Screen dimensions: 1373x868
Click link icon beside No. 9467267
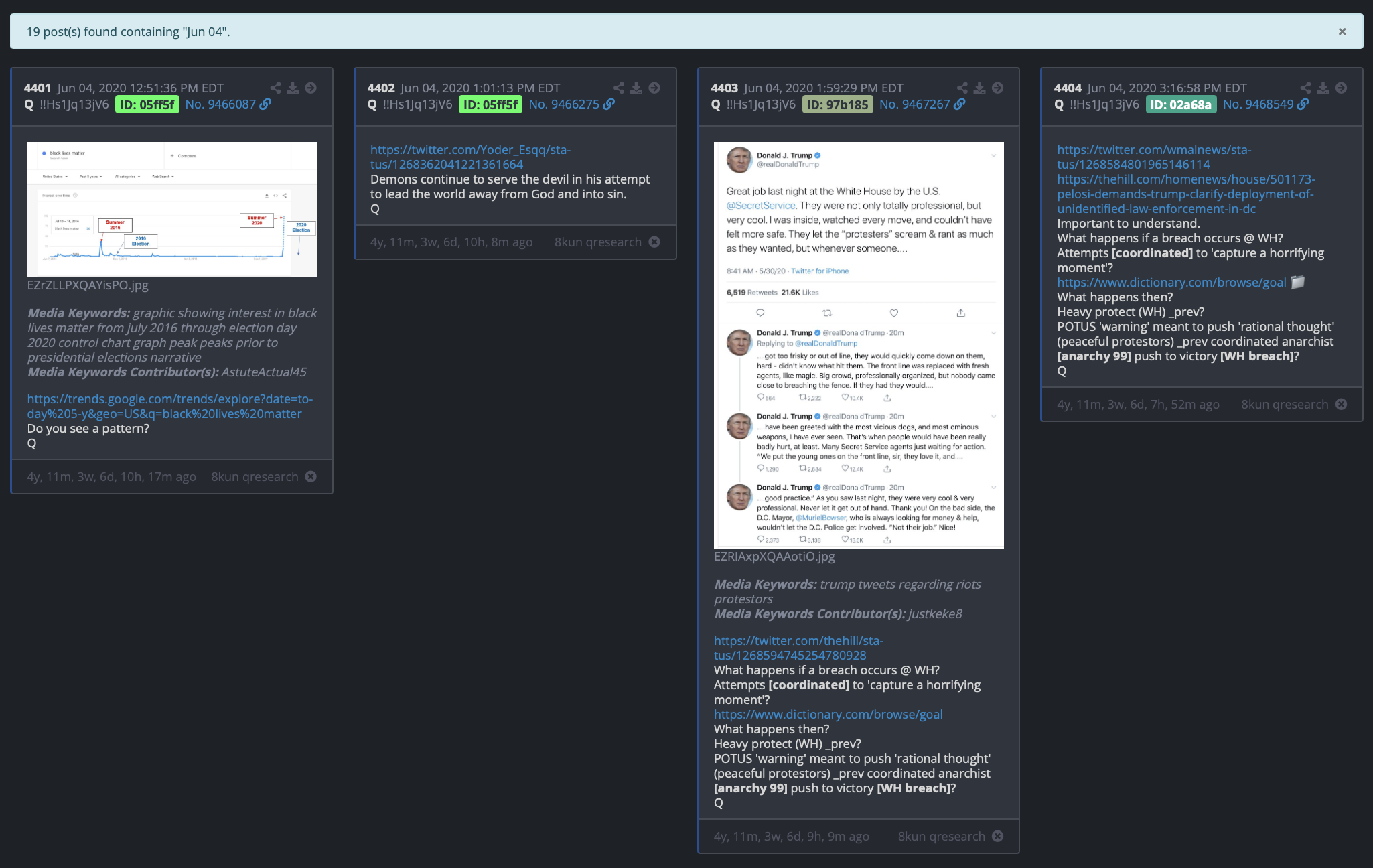point(960,104)
